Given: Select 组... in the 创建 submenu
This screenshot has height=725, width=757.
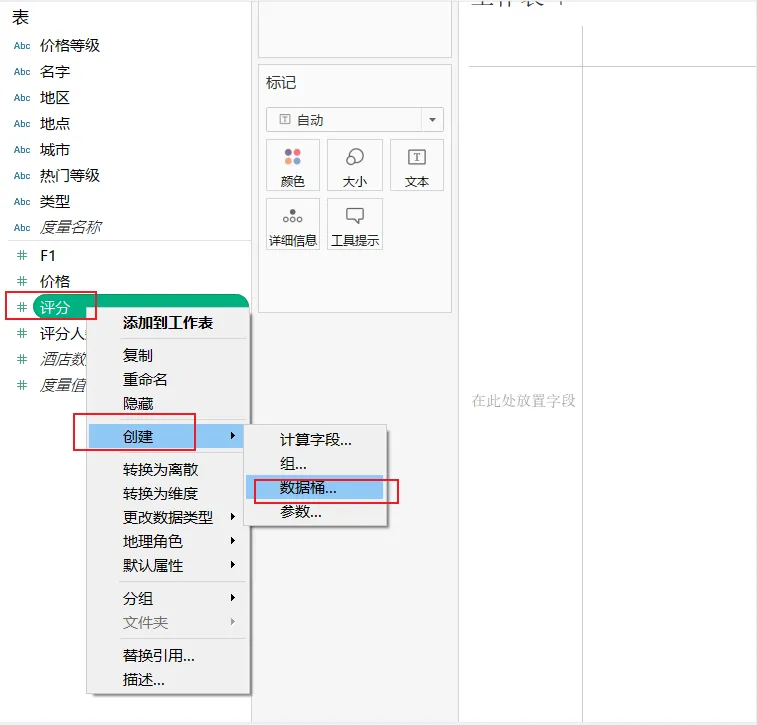Looking at the screenshot, I should 315,464.
